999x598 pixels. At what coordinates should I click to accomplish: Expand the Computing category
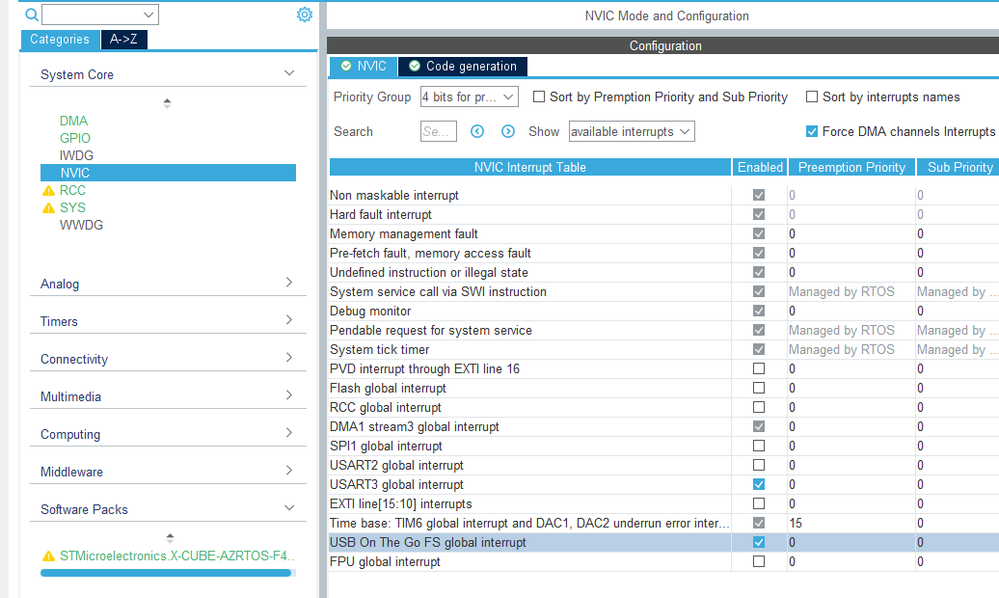coord(289,432)
